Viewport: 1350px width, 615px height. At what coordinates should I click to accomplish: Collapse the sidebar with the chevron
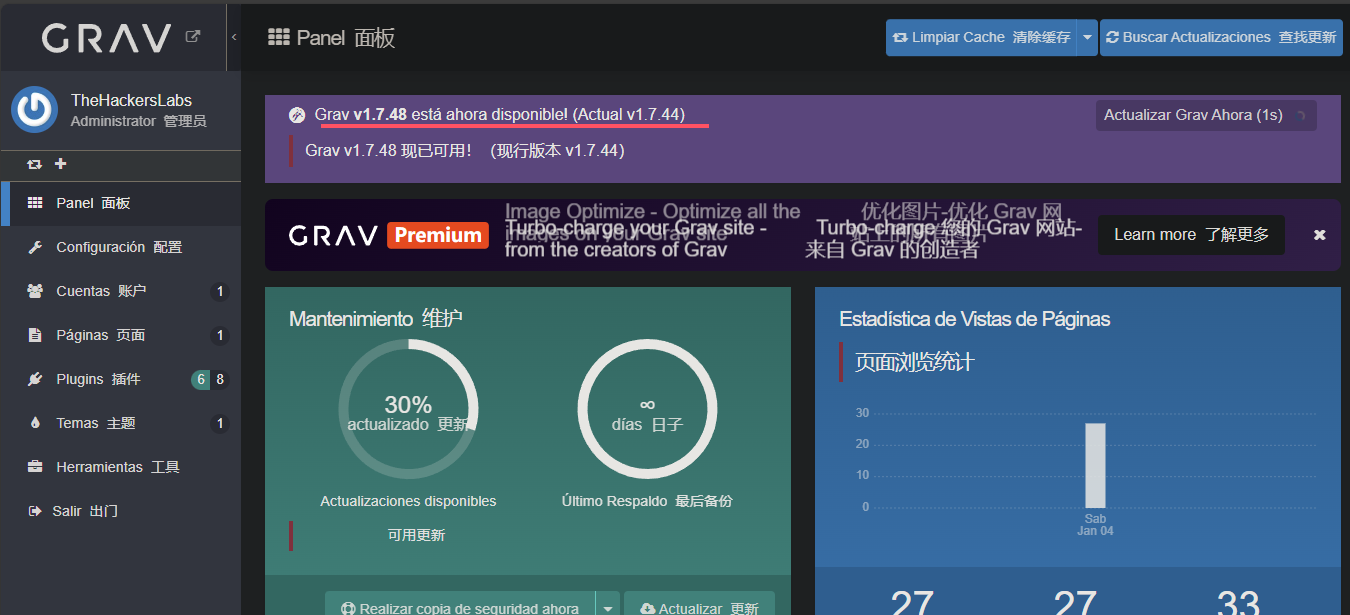(x=234, y=37)
